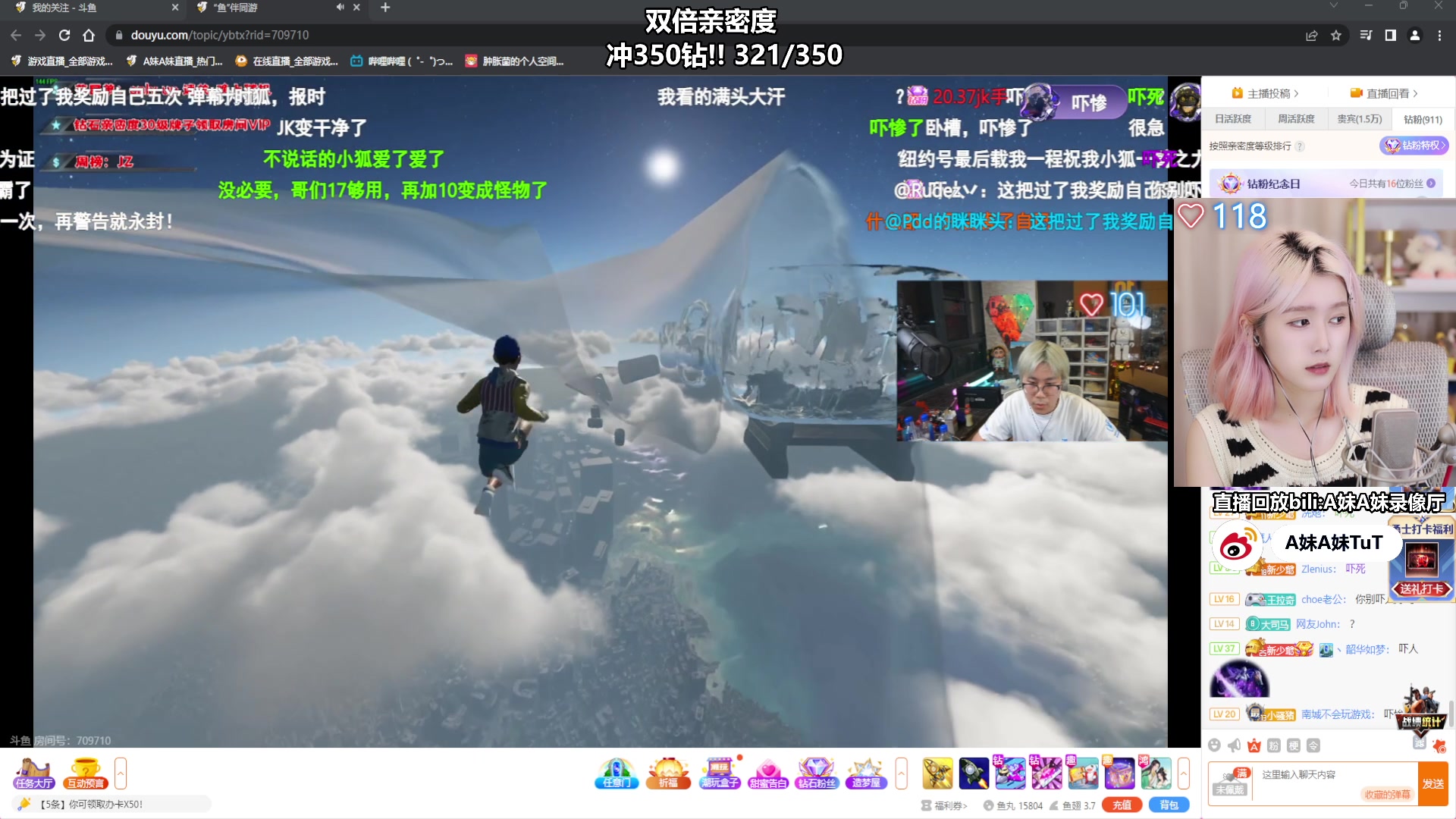Click username Zenius in chat

(1317, 569)
